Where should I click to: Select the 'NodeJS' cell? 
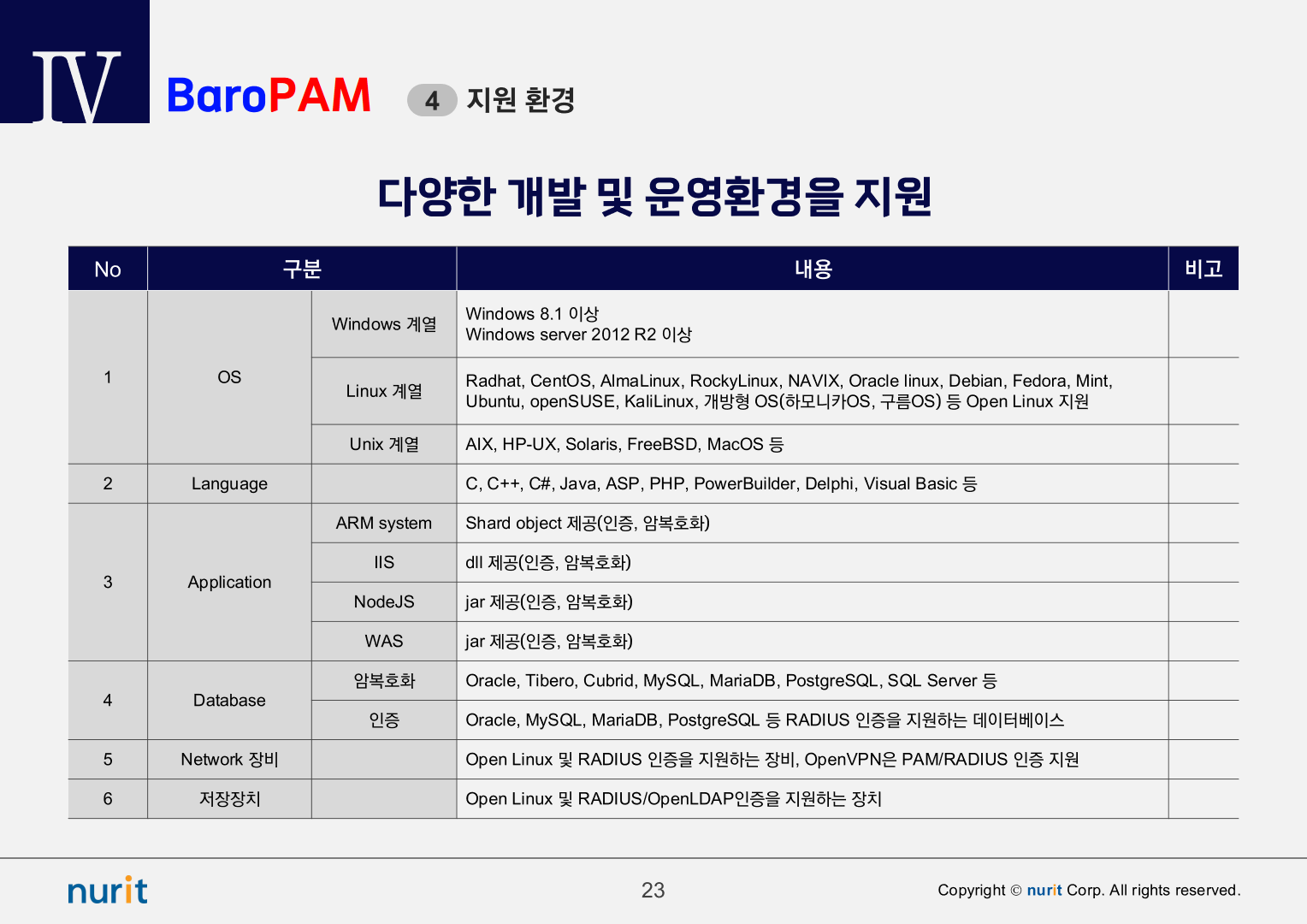(384, 601)
